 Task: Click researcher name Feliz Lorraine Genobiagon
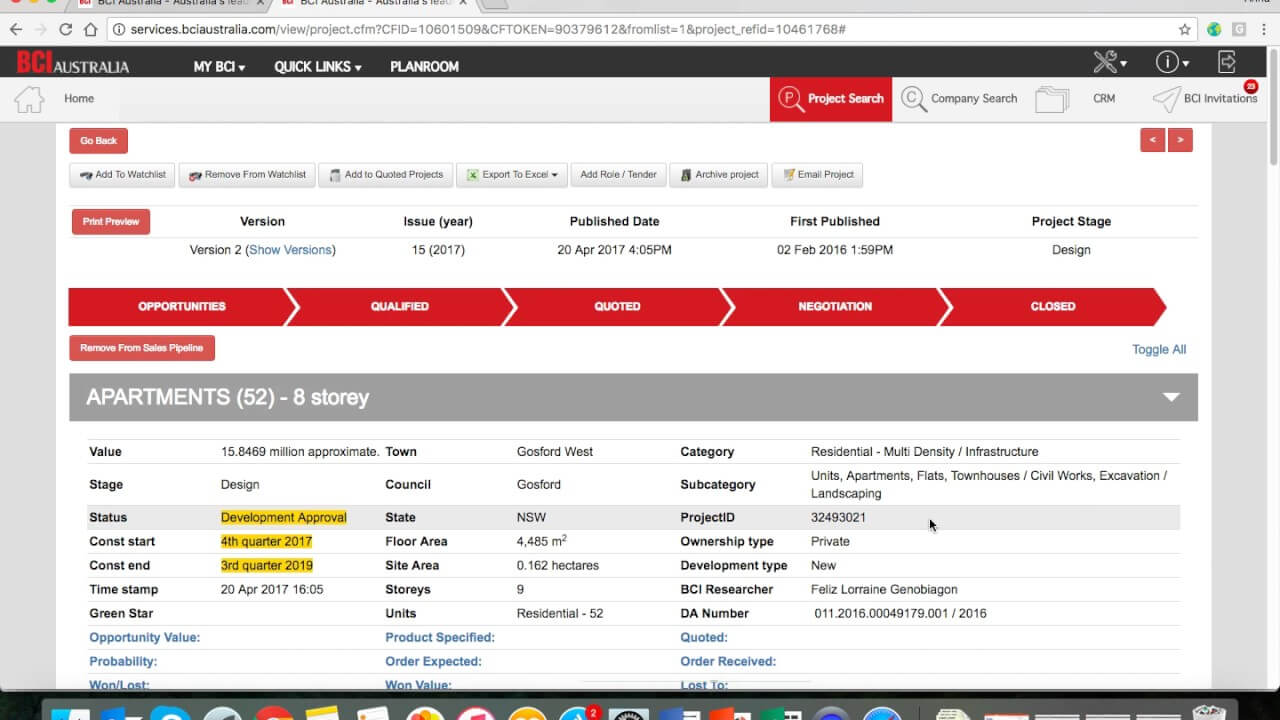pos(884,589)
